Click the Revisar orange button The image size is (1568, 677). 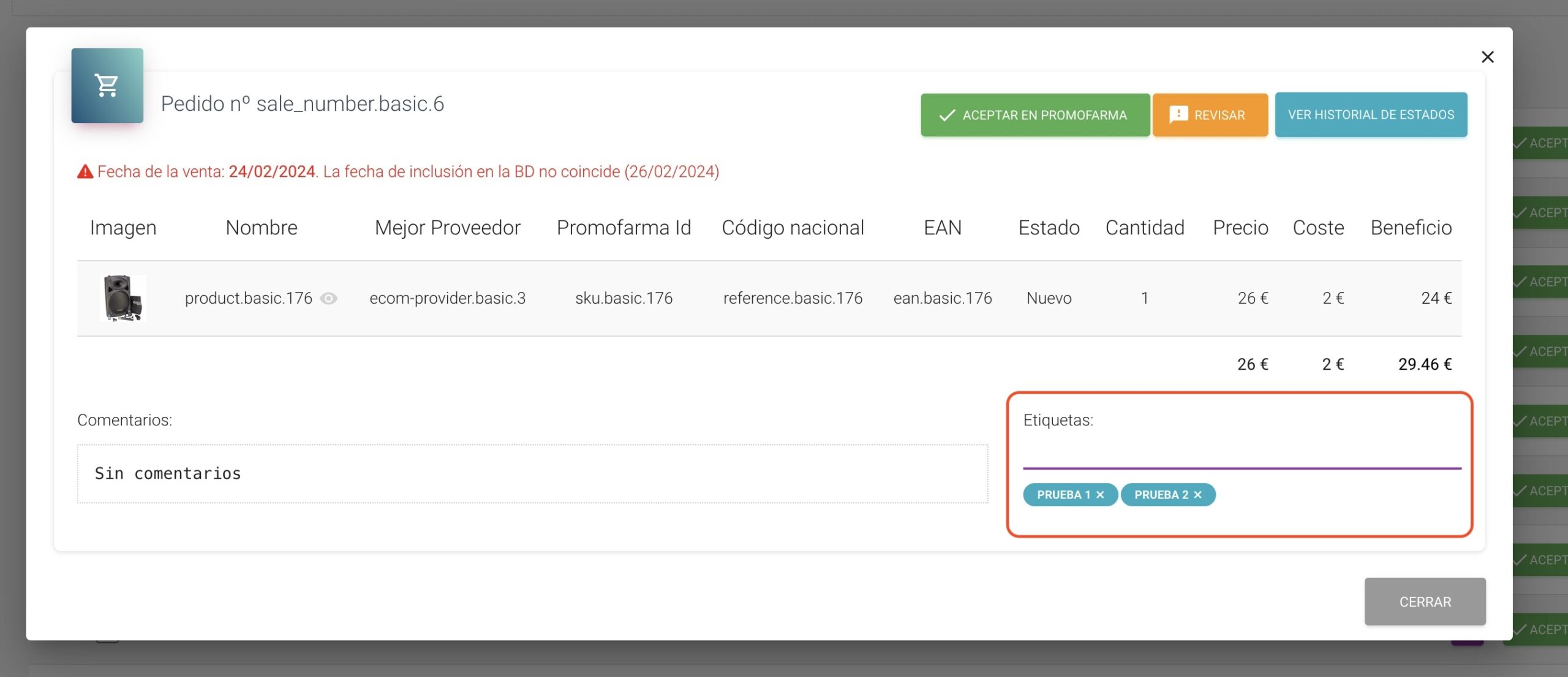1210,115
